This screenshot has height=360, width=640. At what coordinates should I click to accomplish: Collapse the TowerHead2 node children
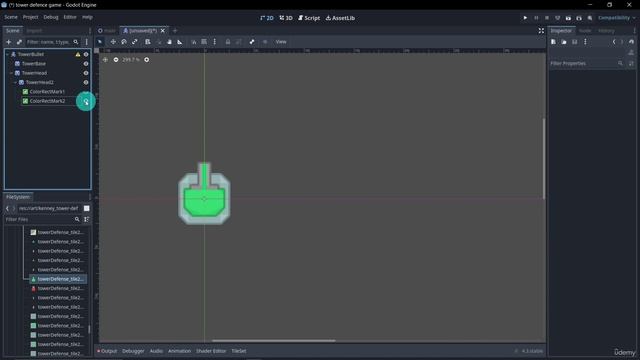(16, 82)
